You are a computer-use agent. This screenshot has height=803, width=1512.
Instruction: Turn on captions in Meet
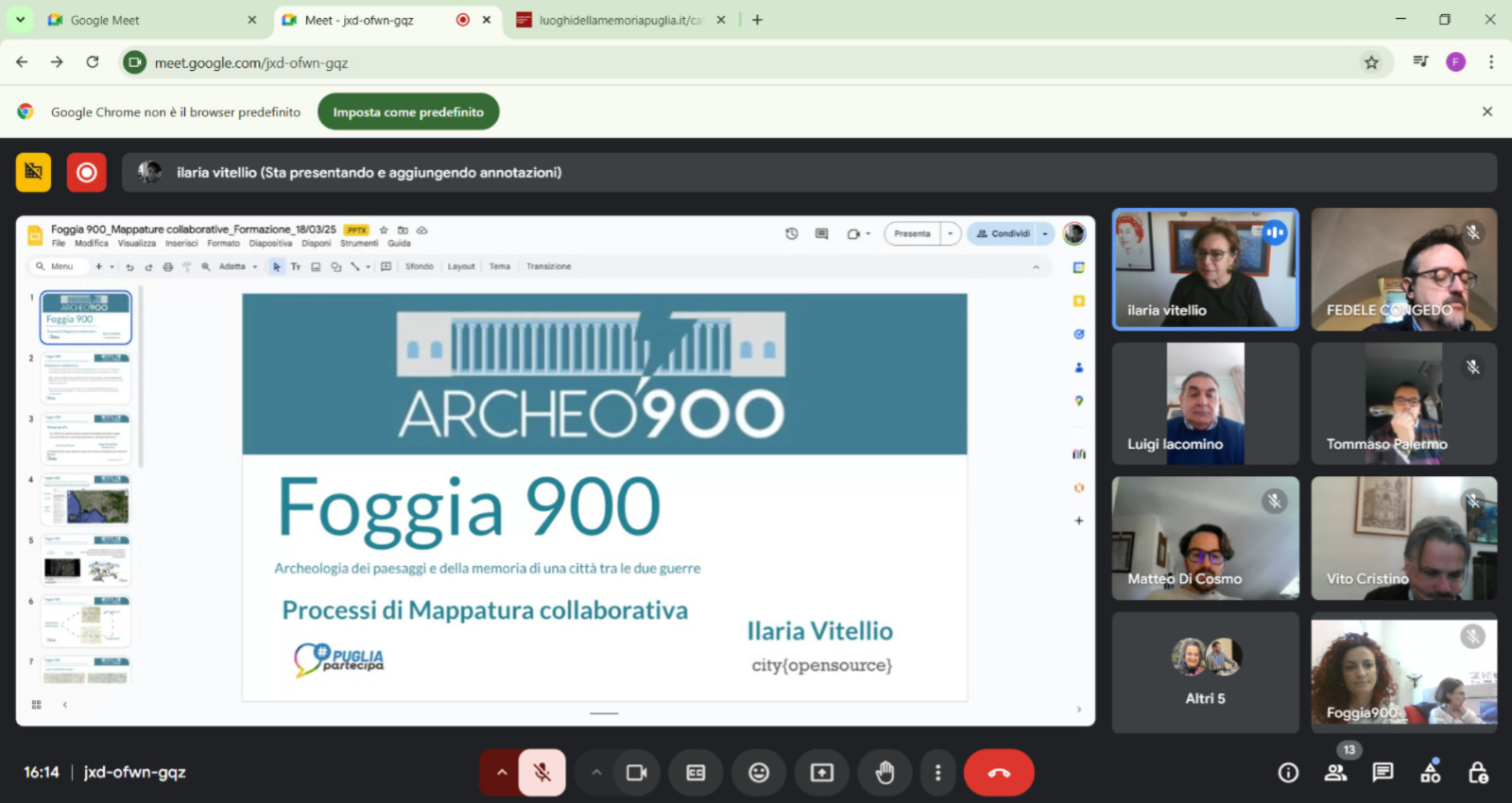[x=696, y=773]
